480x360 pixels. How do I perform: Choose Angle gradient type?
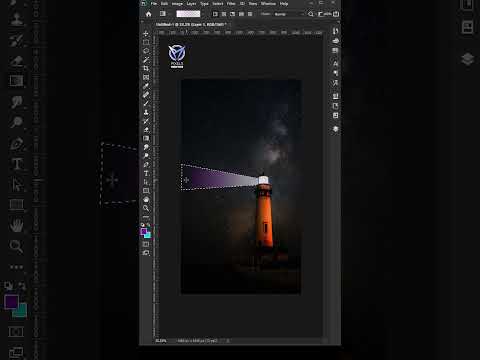(233, 14)
